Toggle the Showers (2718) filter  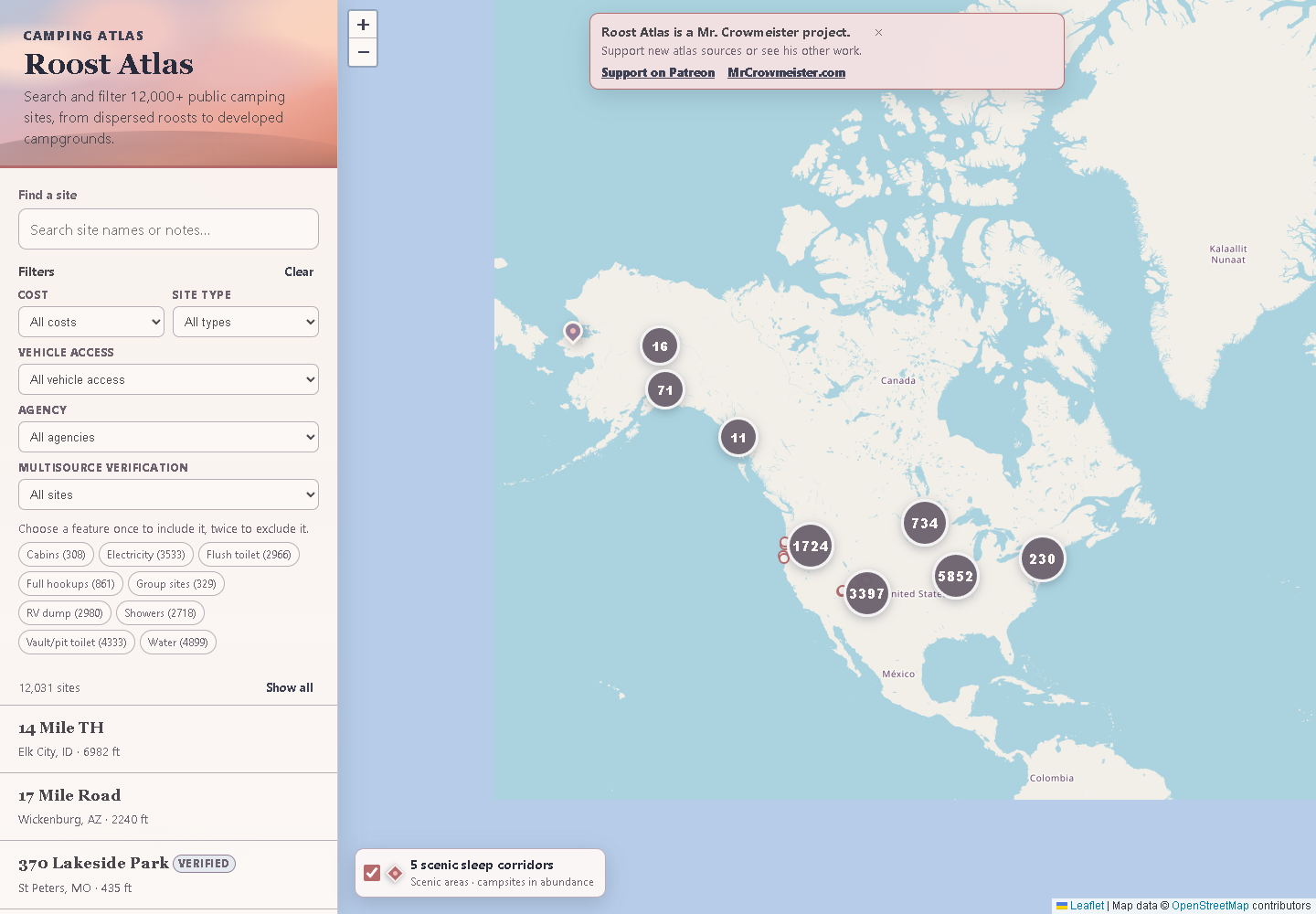click(x=160, y=613)
